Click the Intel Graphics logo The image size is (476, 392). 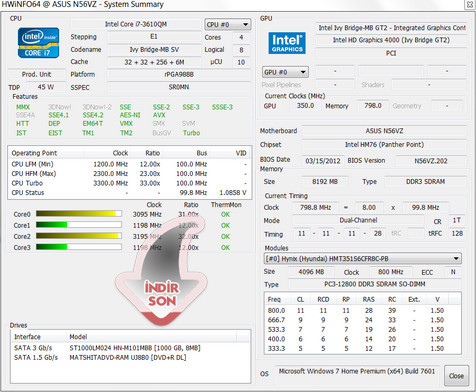[x=287, y=43]
